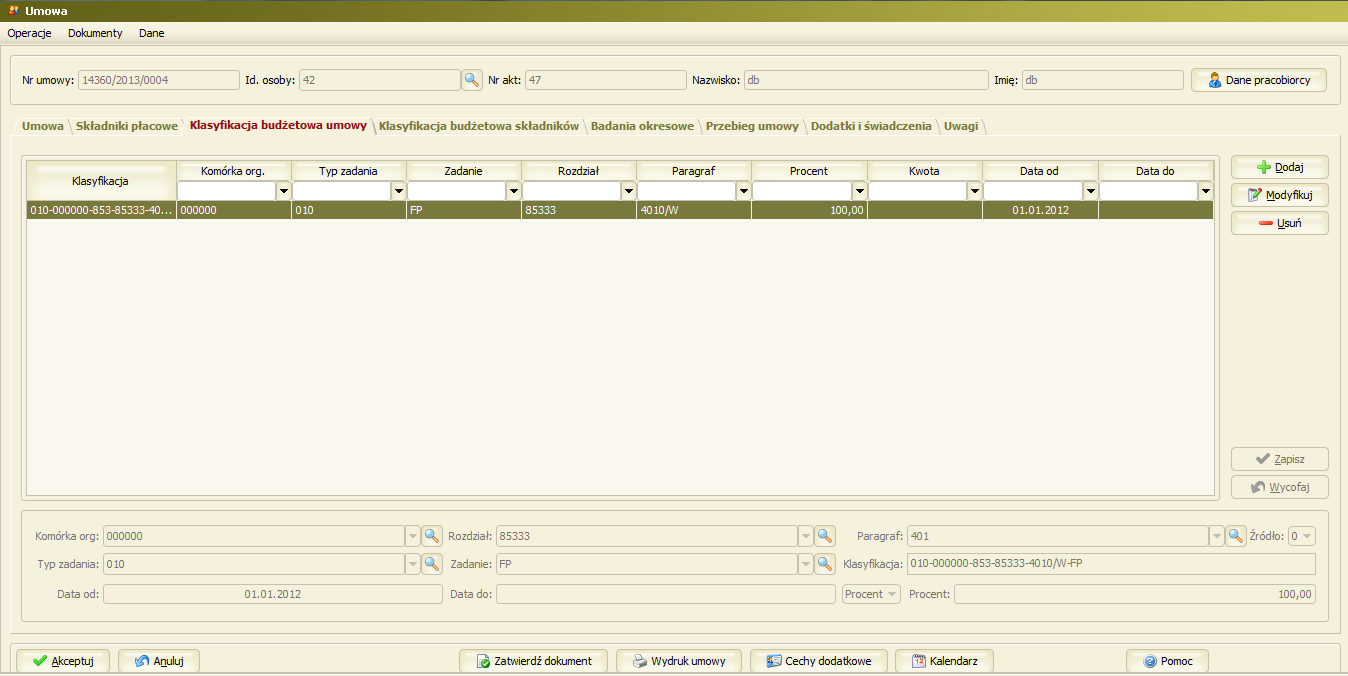This screenshot has height=676, width=1348.
Task: Click table cell 85333
Action: pos(579,211)
